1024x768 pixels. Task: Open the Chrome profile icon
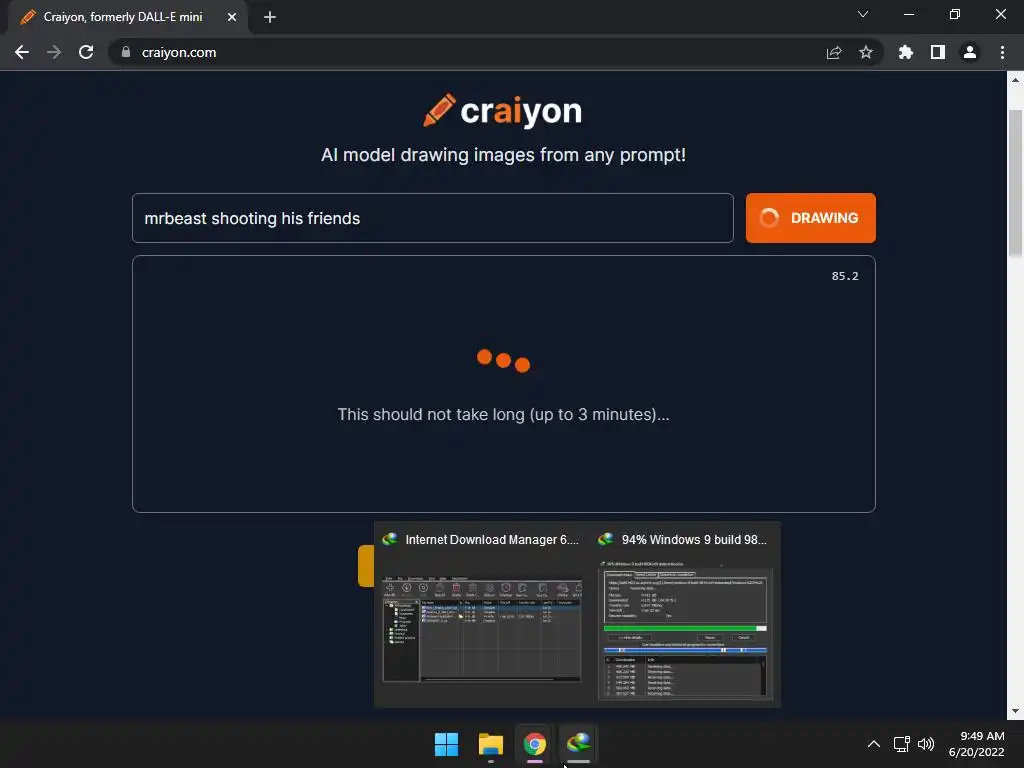pyautogui.click(x=970, y=52)
